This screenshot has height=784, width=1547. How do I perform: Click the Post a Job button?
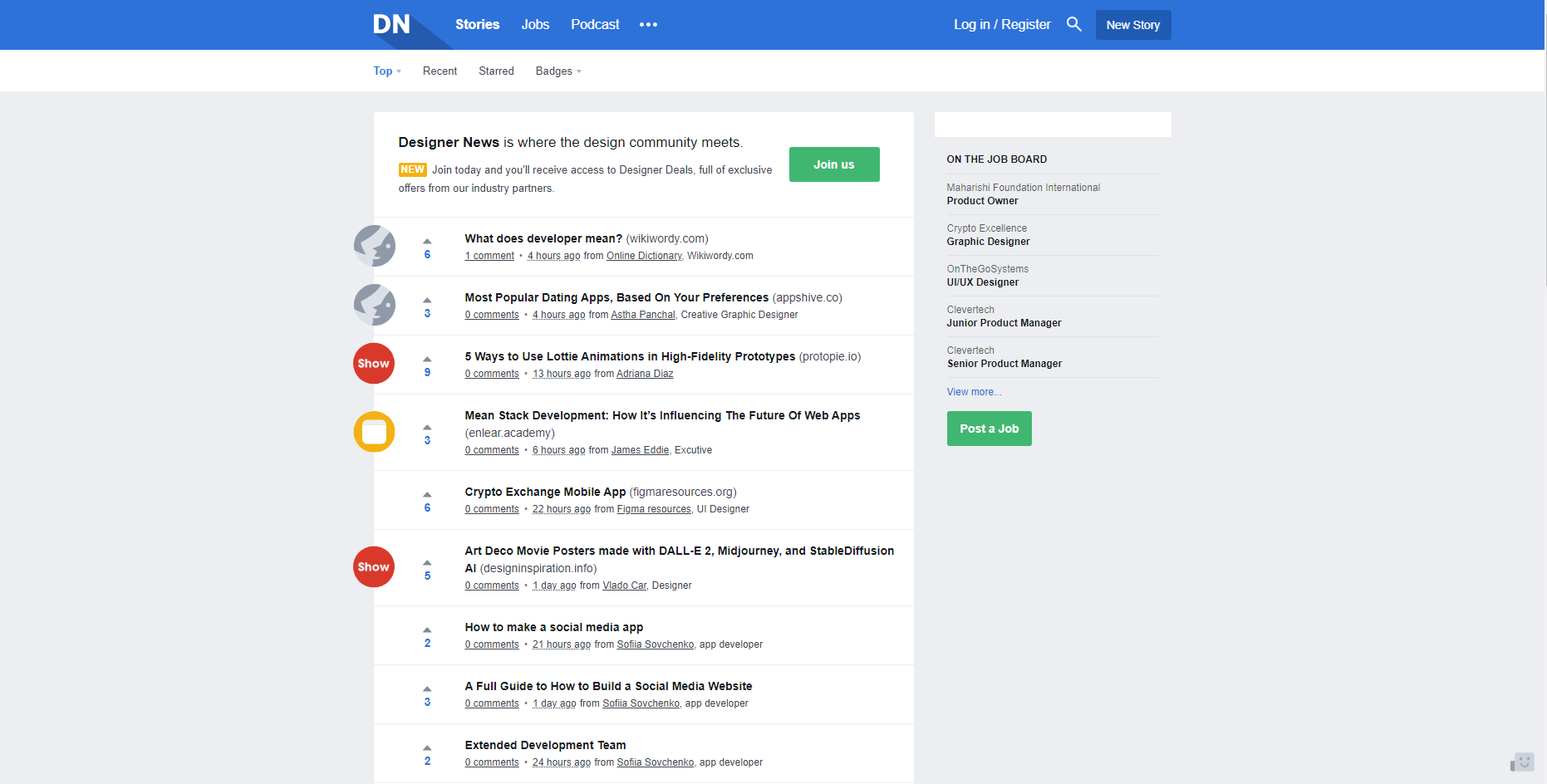coord(989,429)
